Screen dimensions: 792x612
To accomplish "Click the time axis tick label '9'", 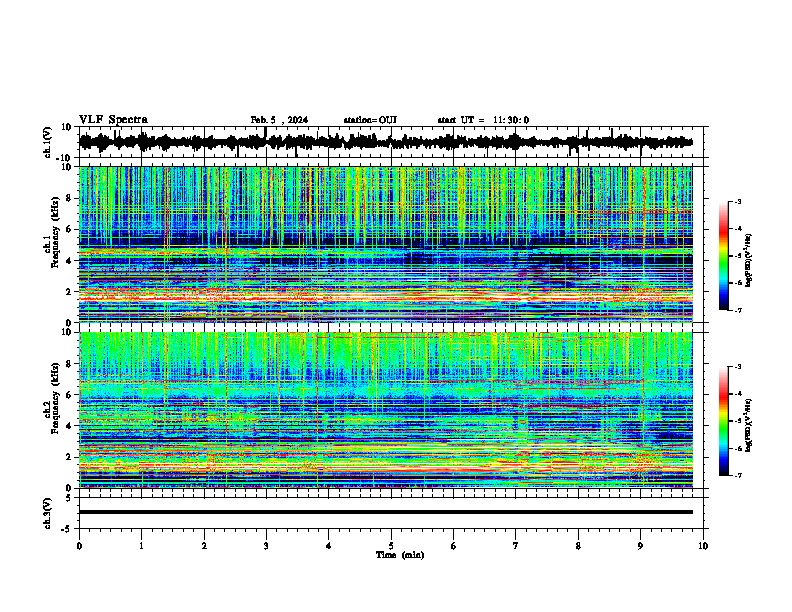I will pos(640,546).
